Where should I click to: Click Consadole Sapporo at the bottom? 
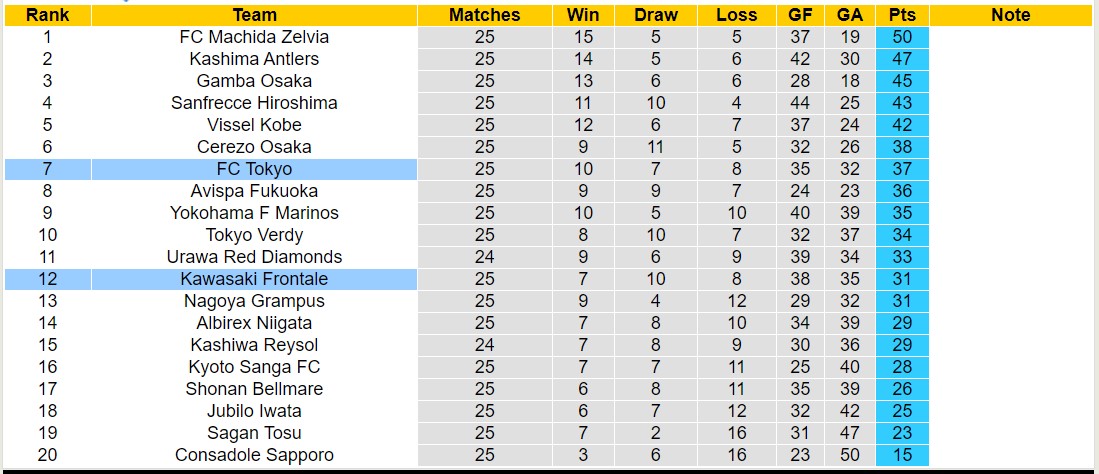coord(254,455)
